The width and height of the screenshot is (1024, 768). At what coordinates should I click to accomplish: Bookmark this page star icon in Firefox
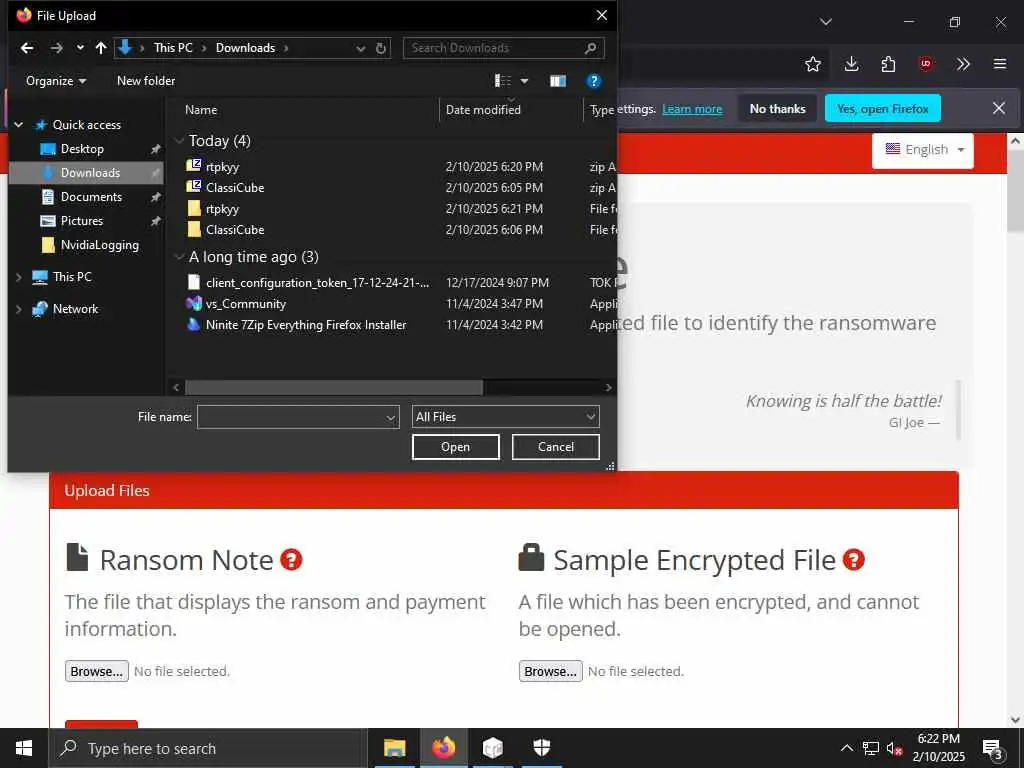click(813, 64)
